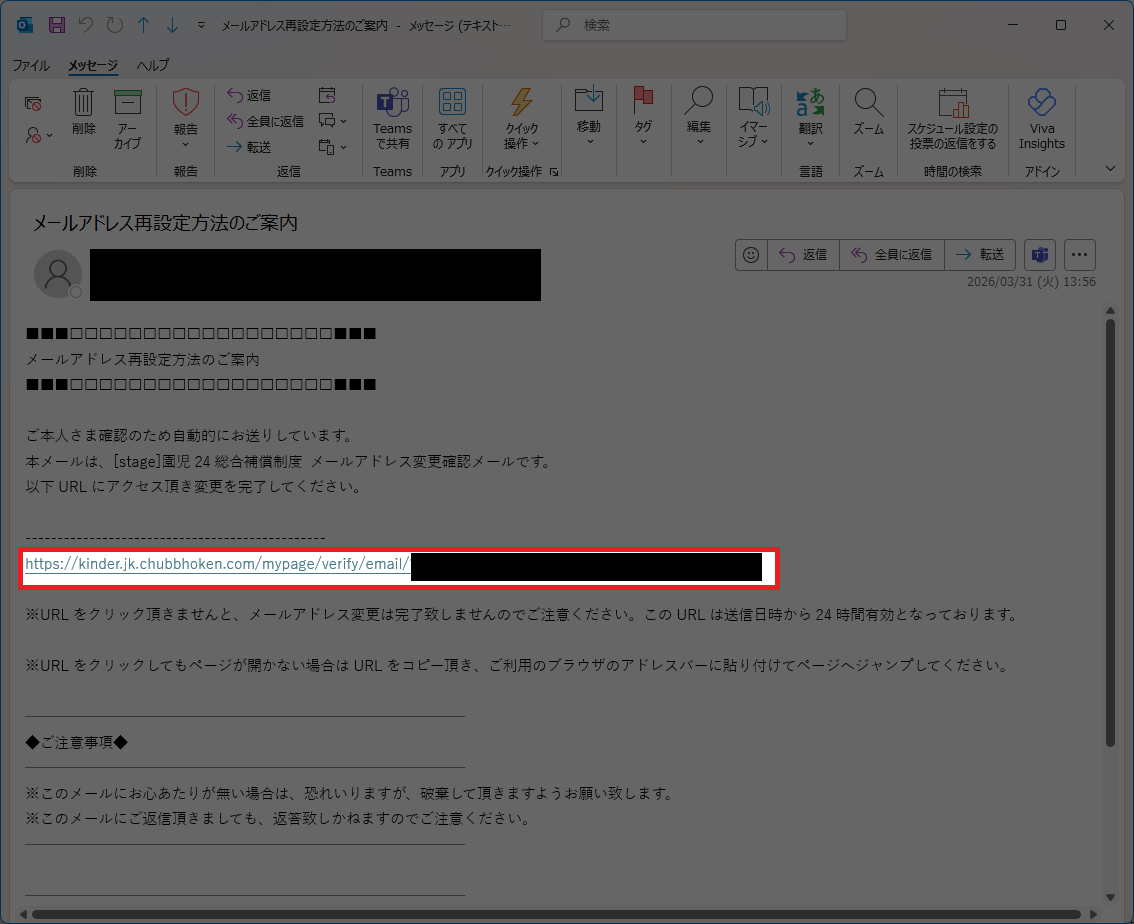Click Share to Teams icon in ribbon
Viewport: 1134px width, 924px height.
click(x=392, y=104)
